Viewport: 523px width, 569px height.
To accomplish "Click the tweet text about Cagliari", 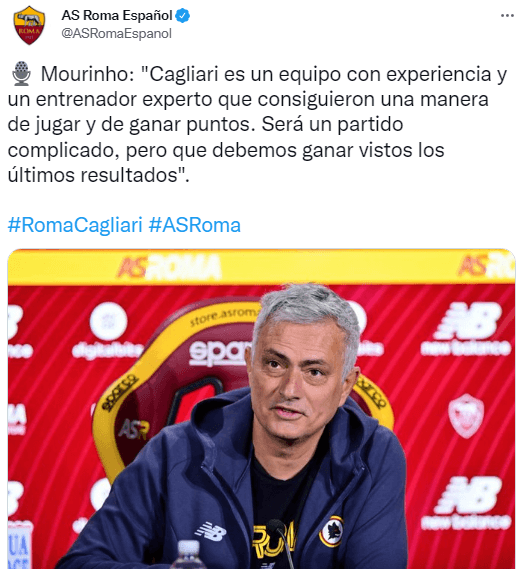I will tap(257, 124).
